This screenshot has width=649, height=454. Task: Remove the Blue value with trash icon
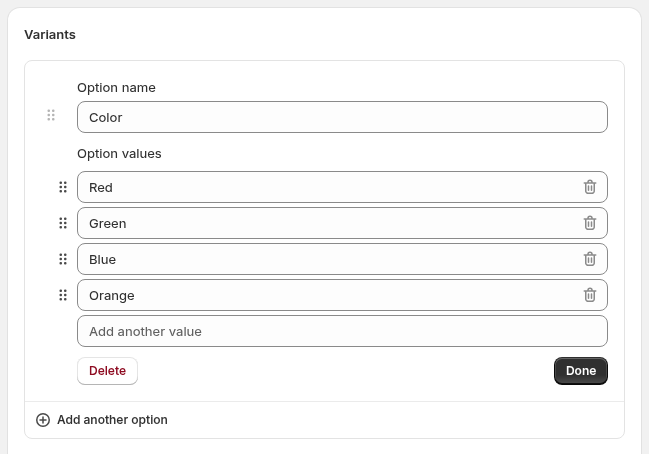click(590, 259)
